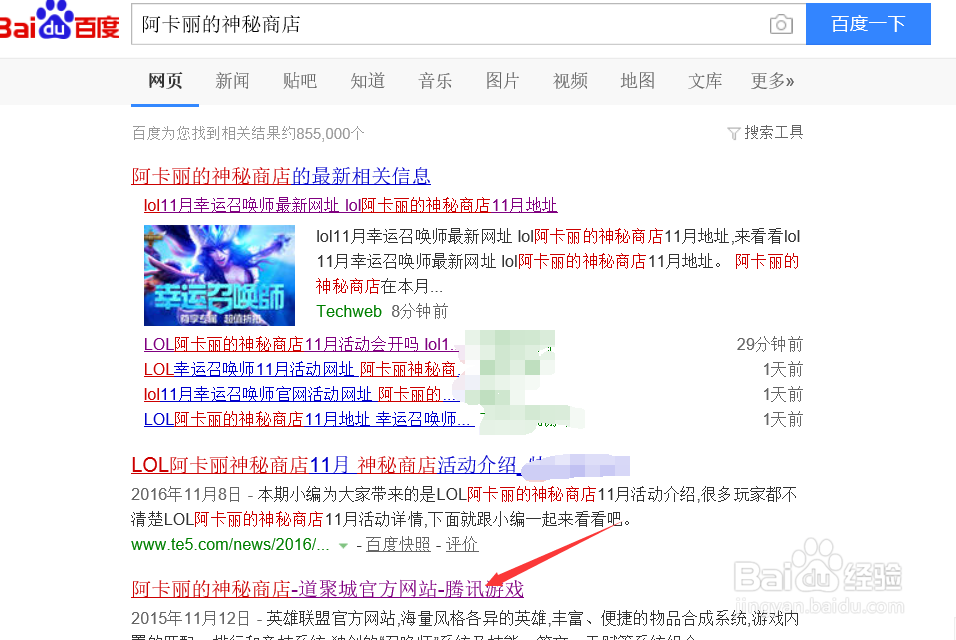Screen dimensions: 956x640
Task: Open LOL阿卡丽神秘商店11月 神秘商店活动介绍 result
Action: pyautogui.click(x=326, y=465)
